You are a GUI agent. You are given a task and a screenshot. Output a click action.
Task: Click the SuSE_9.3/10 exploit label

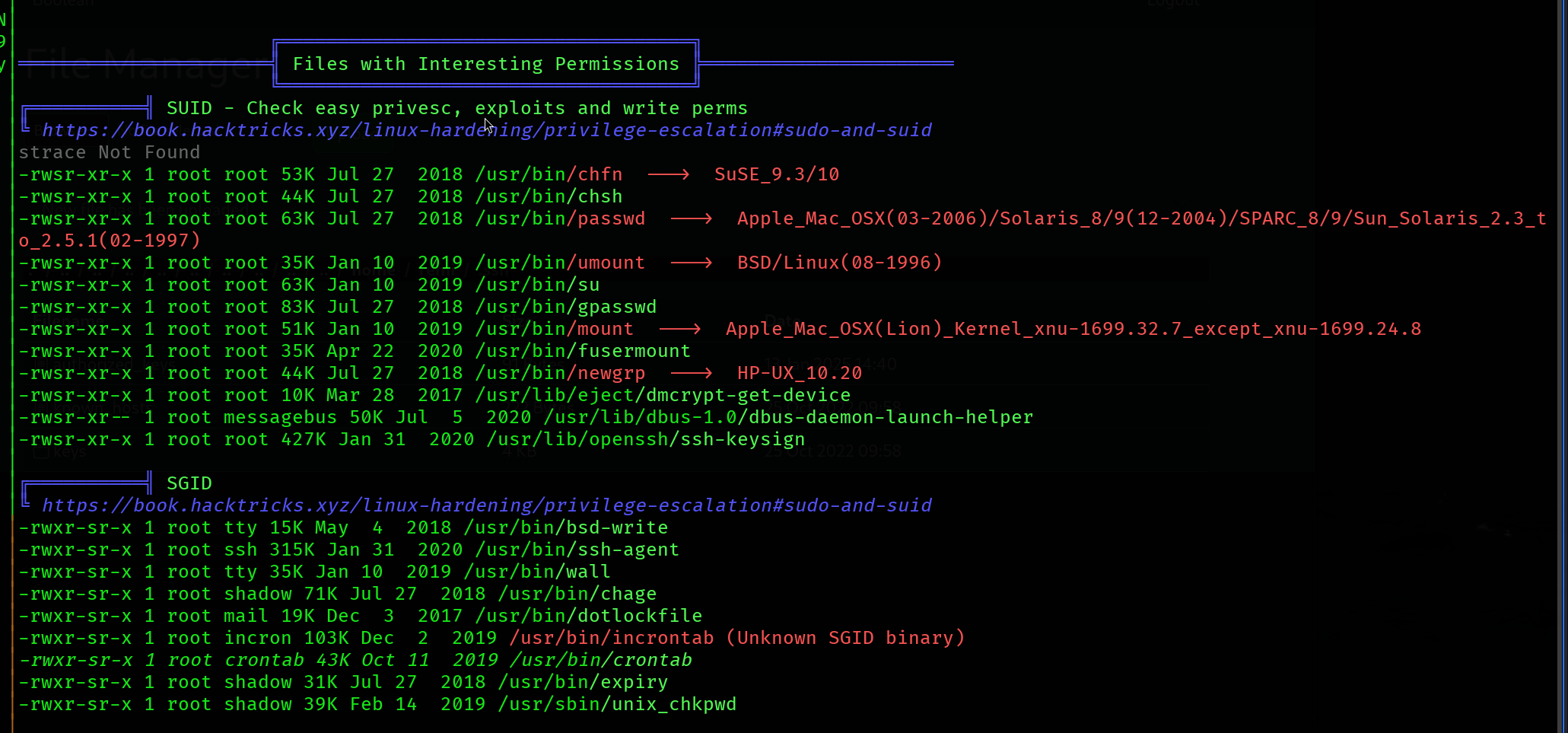click(x=776, y=174)
